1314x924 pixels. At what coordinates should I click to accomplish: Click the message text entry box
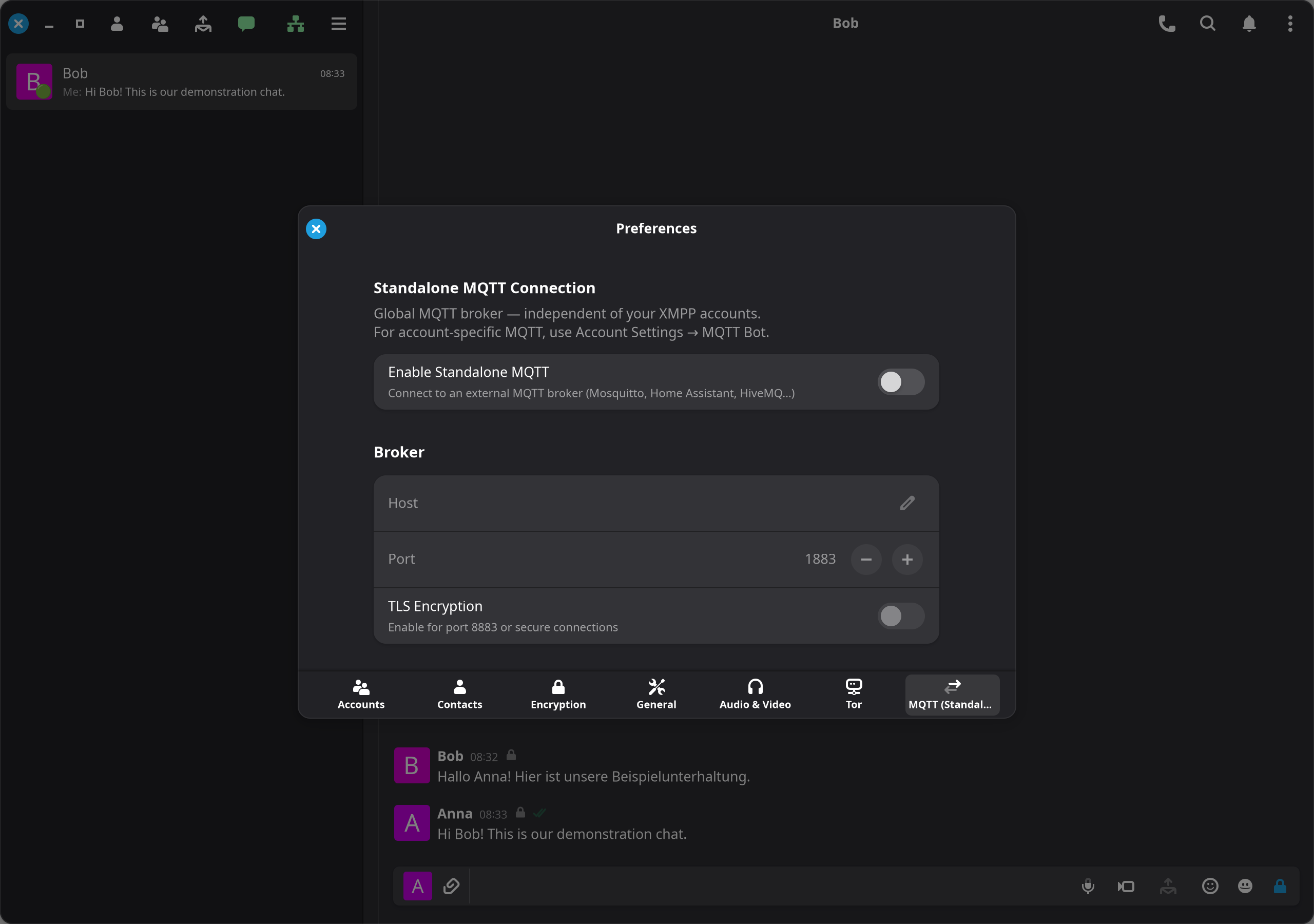coord(770,886)
